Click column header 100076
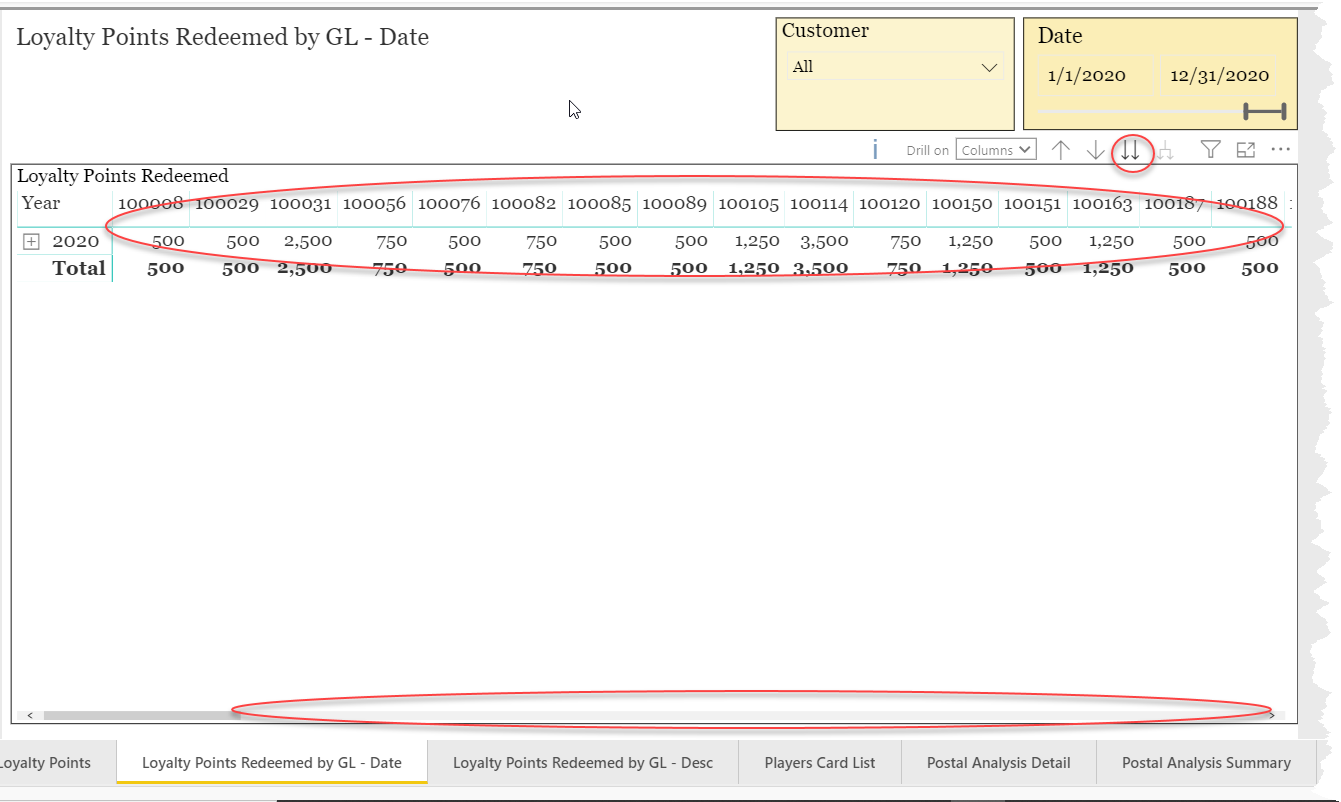1341x802 pixels. (449, 203)
